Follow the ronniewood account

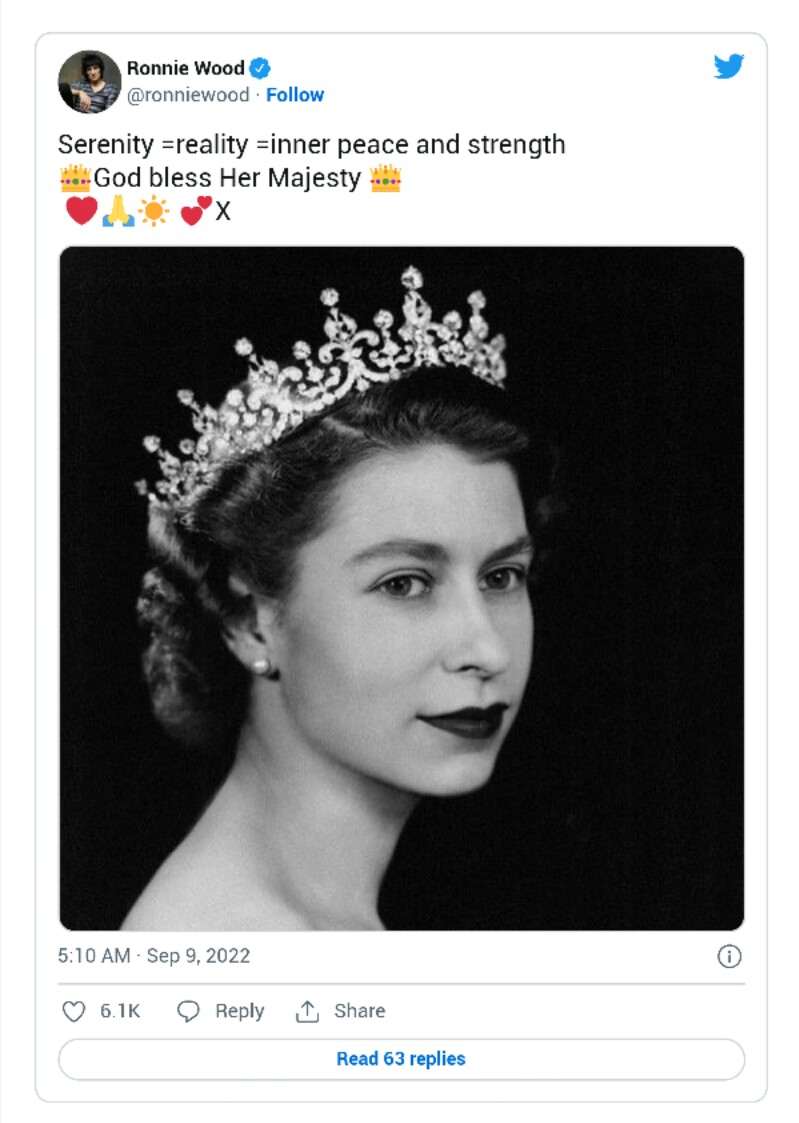coord(295,95)
